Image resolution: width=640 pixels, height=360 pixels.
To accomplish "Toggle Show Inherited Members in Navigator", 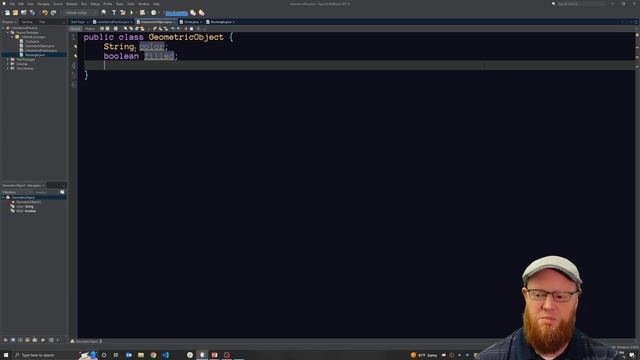I will [x=5, y=340].
